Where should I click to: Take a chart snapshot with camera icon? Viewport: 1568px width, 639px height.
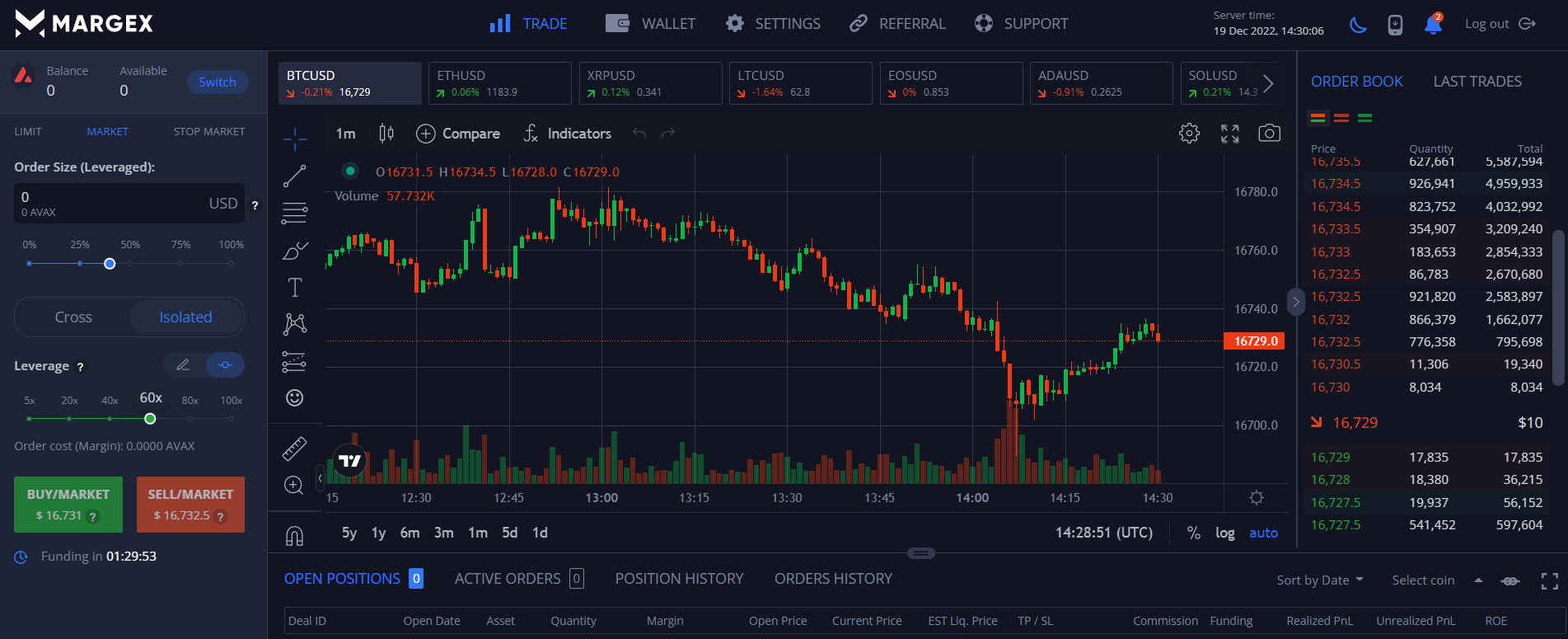1269,134
